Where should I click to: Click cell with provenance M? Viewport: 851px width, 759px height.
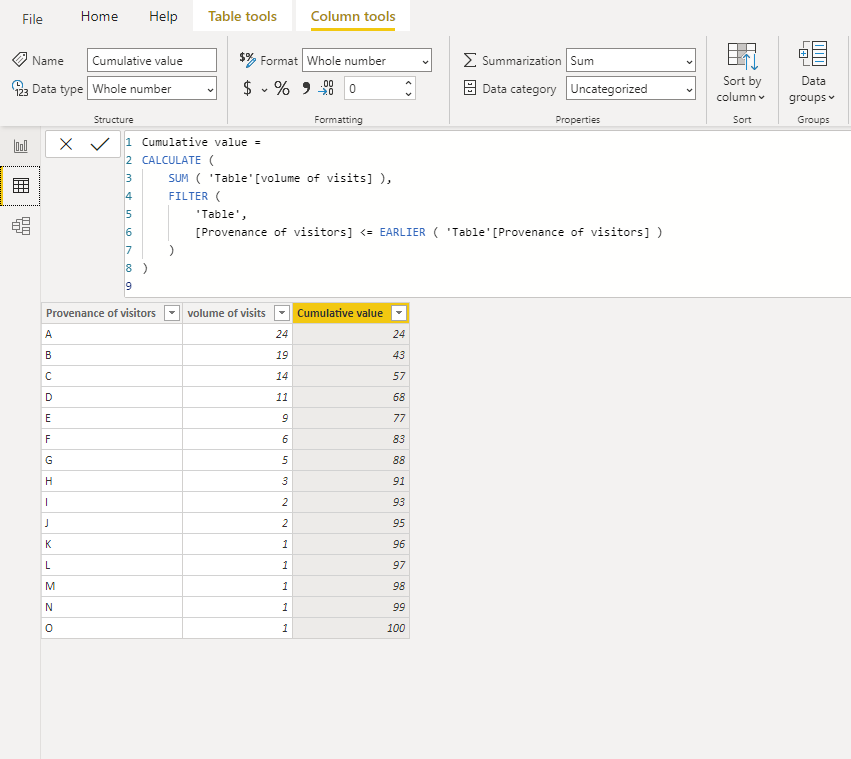(112, 586)
